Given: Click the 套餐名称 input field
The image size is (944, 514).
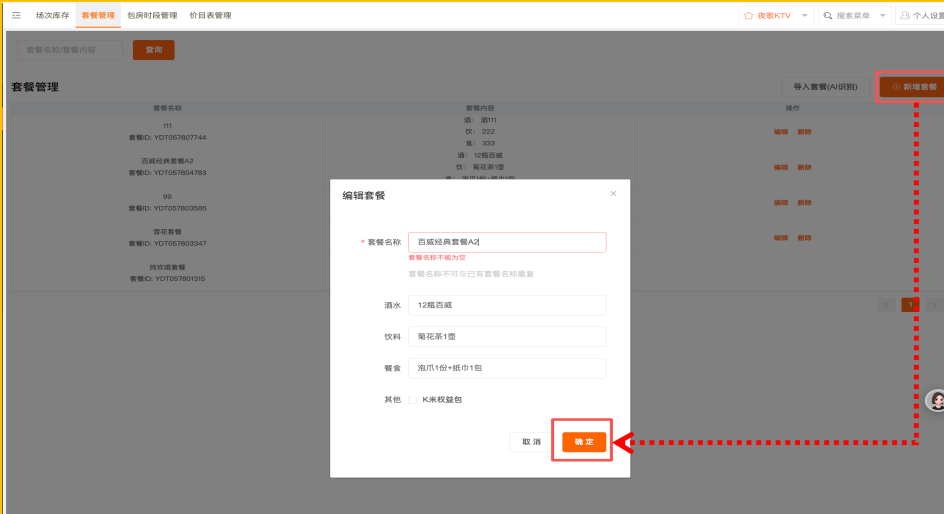Looking at the screenshot, I should (507, 242).
